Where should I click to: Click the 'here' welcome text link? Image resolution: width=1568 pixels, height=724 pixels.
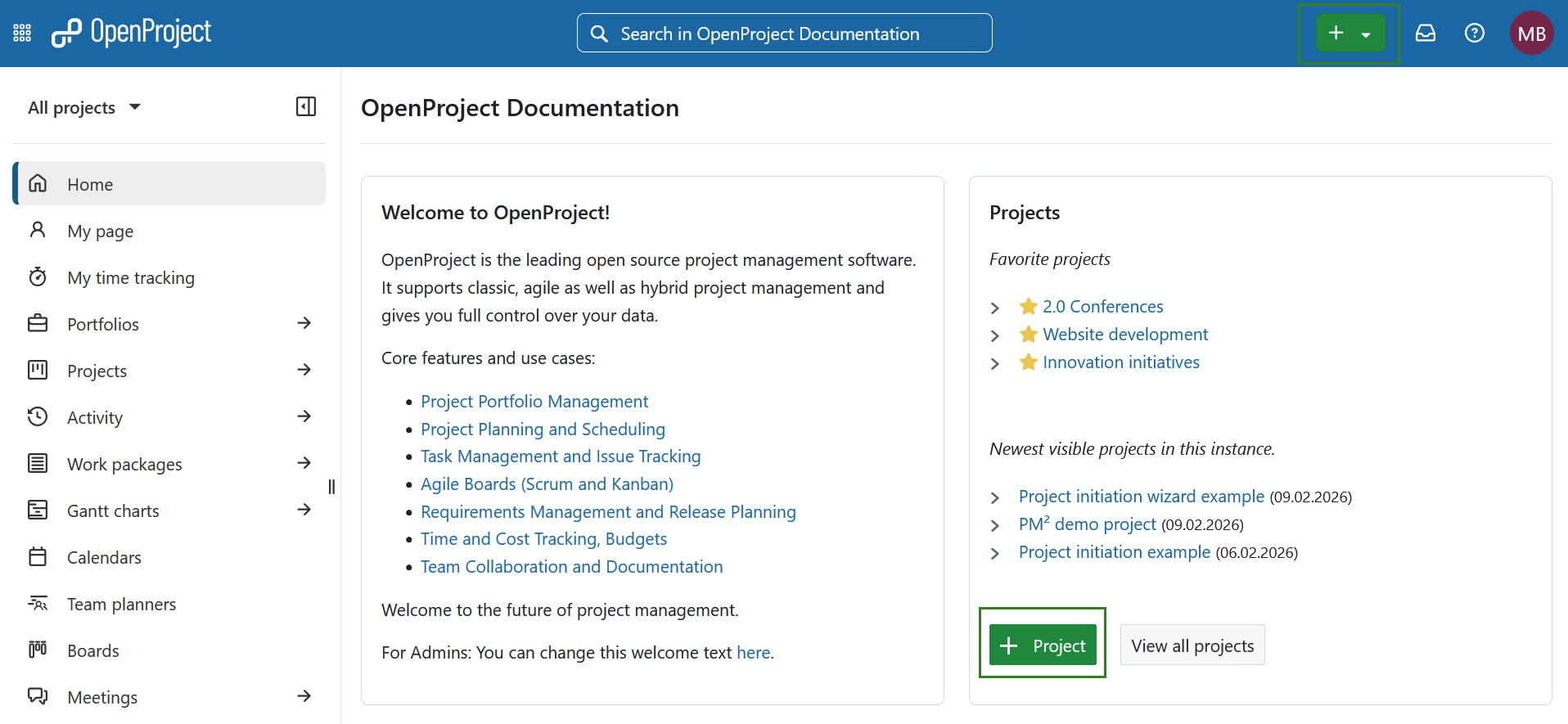click(x=753, y=652)
